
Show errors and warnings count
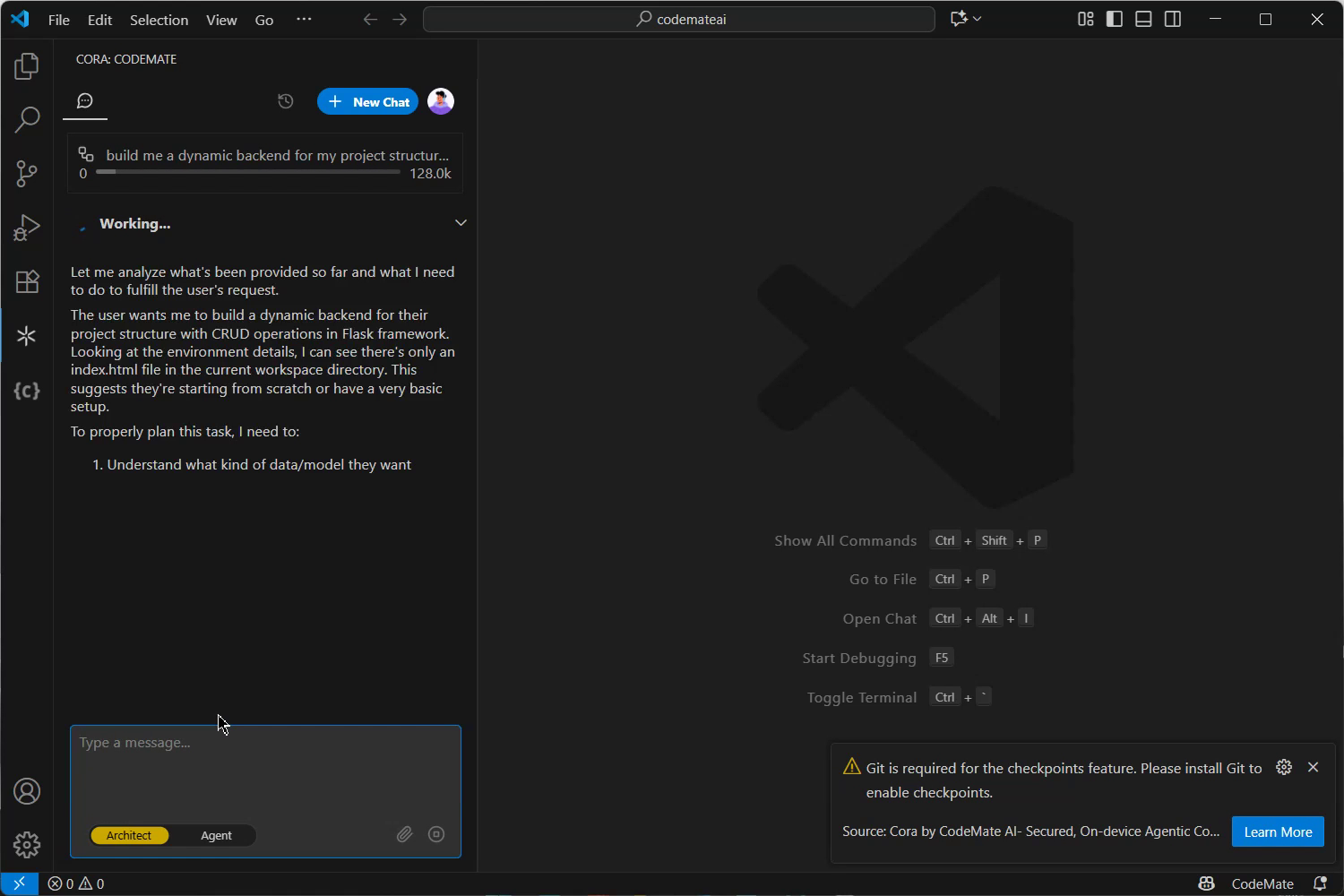76,883
